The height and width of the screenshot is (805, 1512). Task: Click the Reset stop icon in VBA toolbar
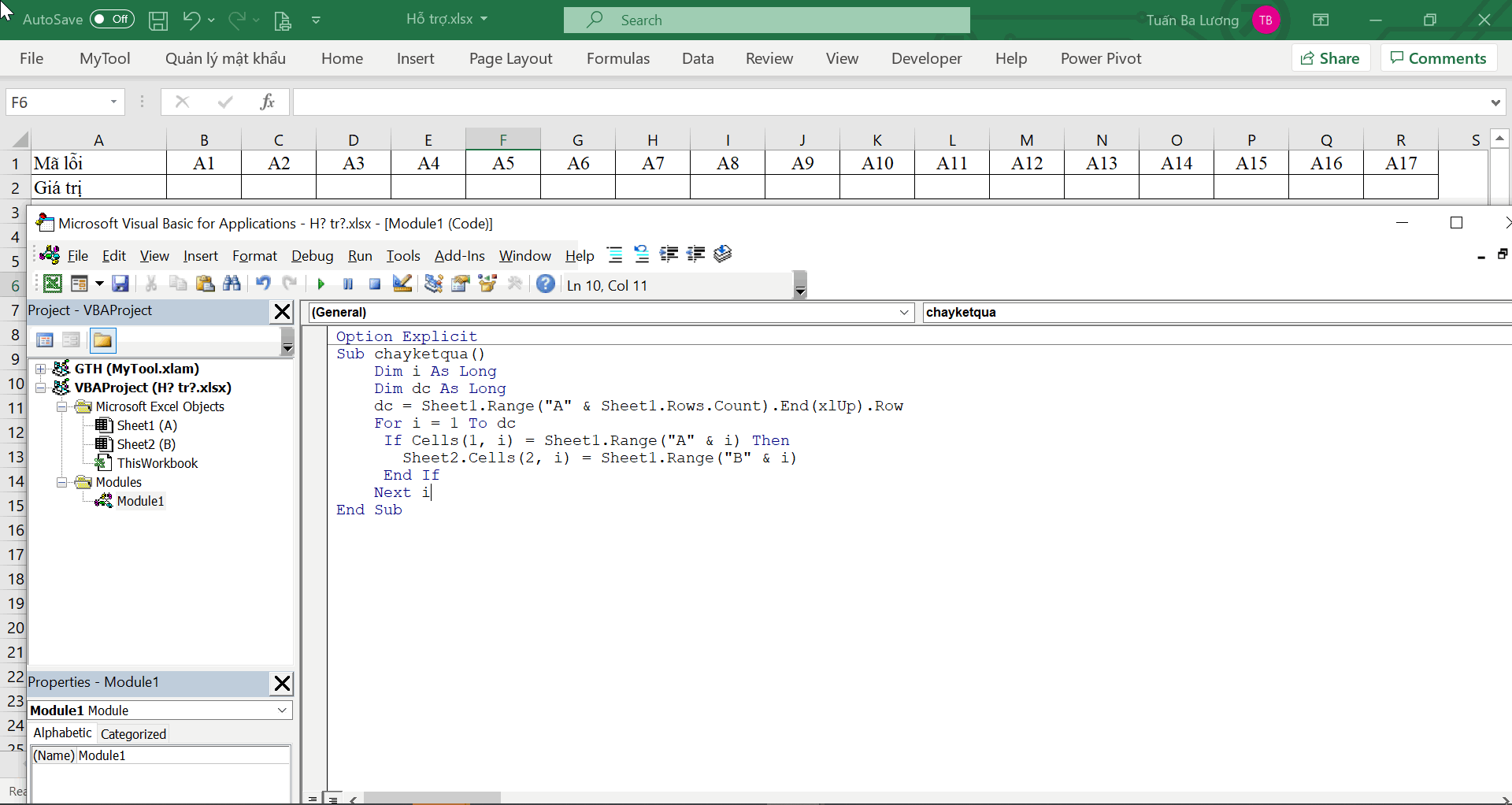pyautogui.click(x=375, y=284)
